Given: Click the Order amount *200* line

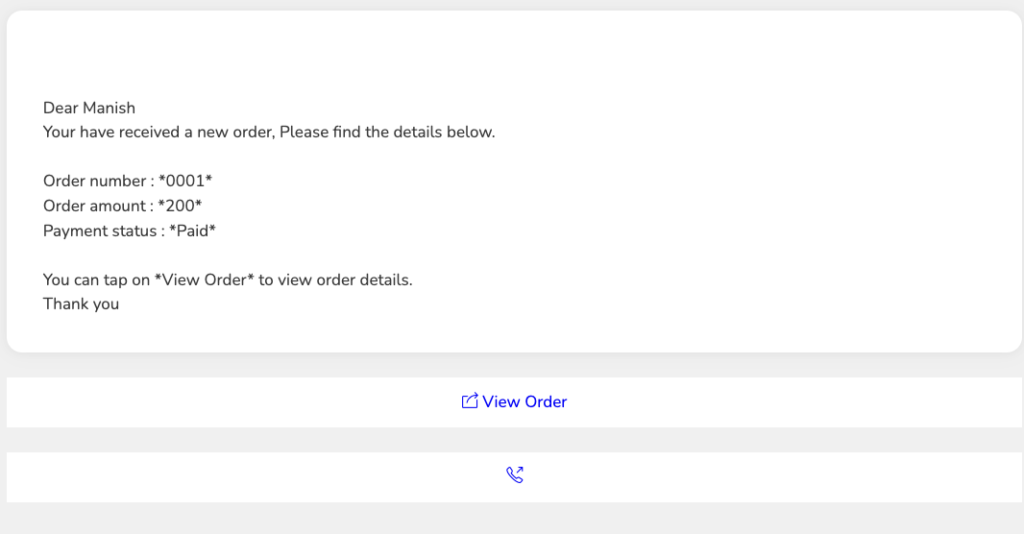Looking at the screenshot, I should (123, 206).
